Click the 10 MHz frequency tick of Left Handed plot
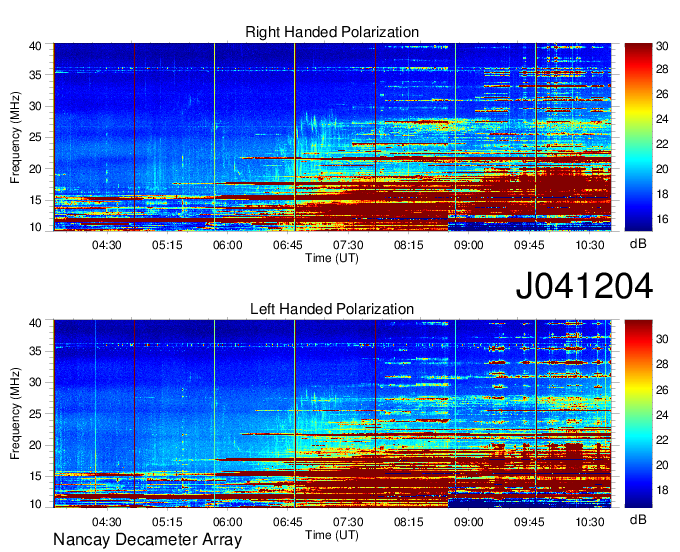Screen dimensions: 680x552 click(x=35, y=504)
